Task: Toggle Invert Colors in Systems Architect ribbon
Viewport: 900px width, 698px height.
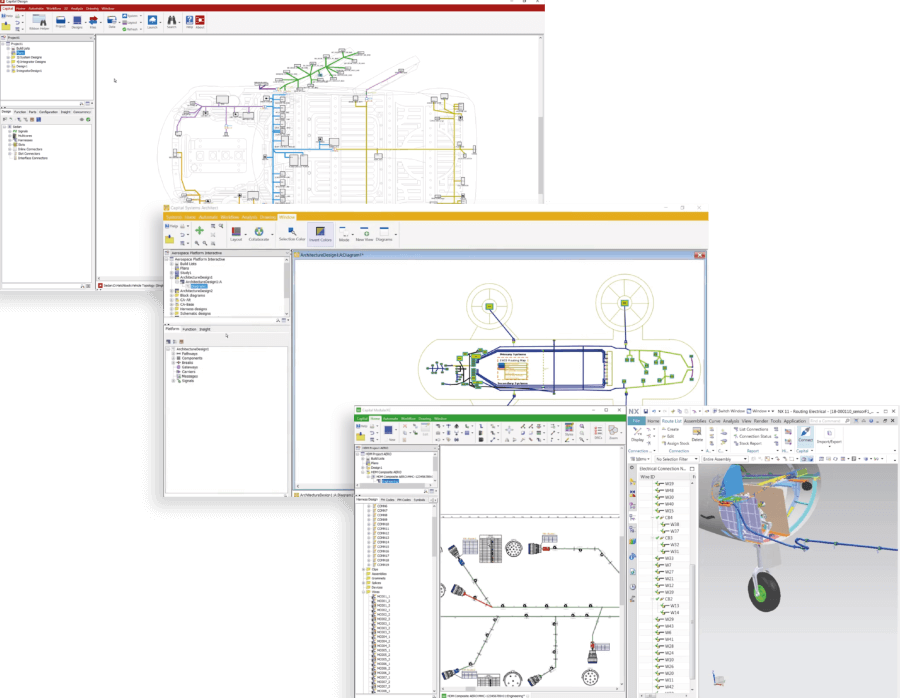Action: [x=320, y=234]
